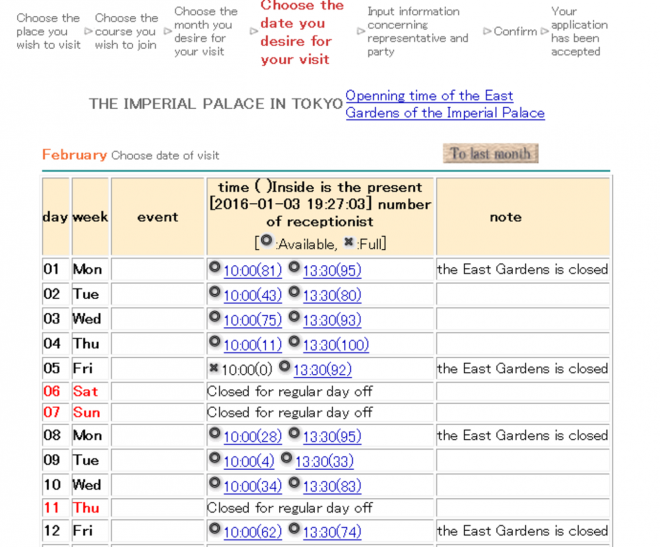
Task: Click available icon beside 10:00(34)
Action: coord(215,483)
